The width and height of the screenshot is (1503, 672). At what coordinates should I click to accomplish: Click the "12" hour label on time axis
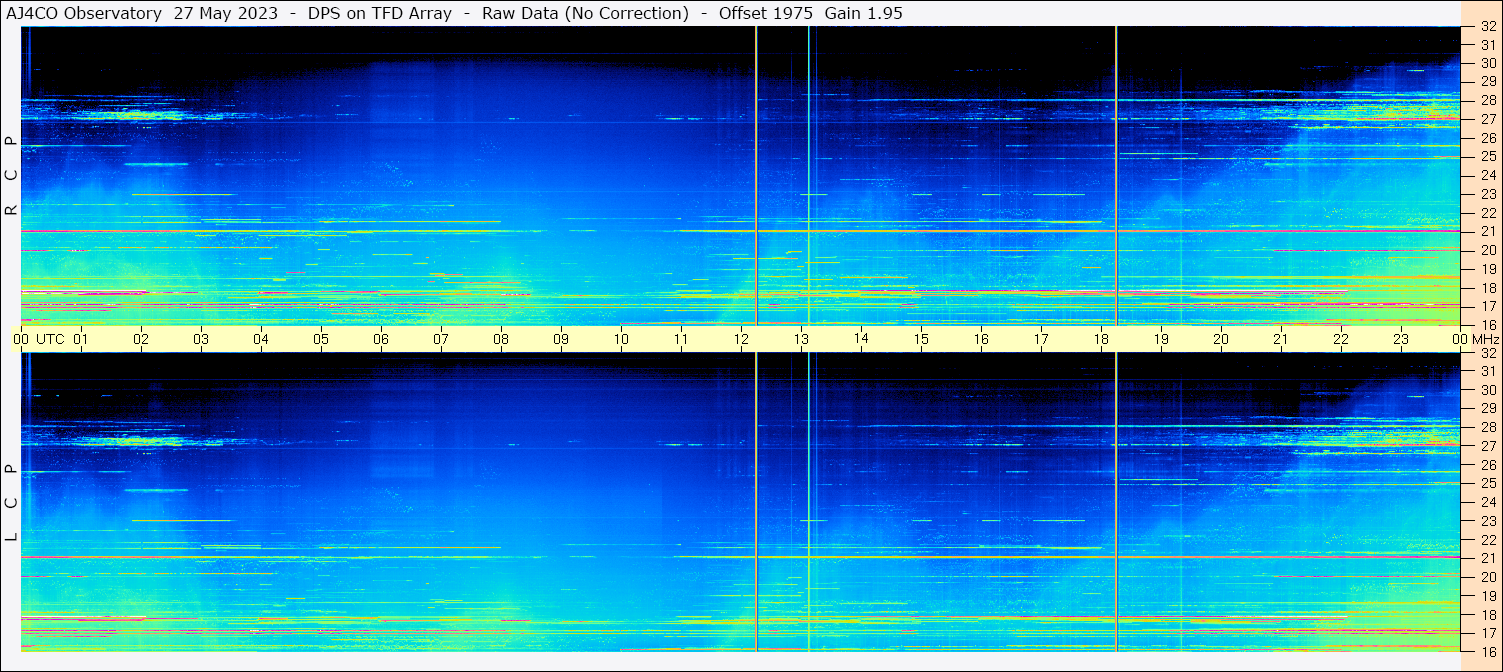coord(741,339)
